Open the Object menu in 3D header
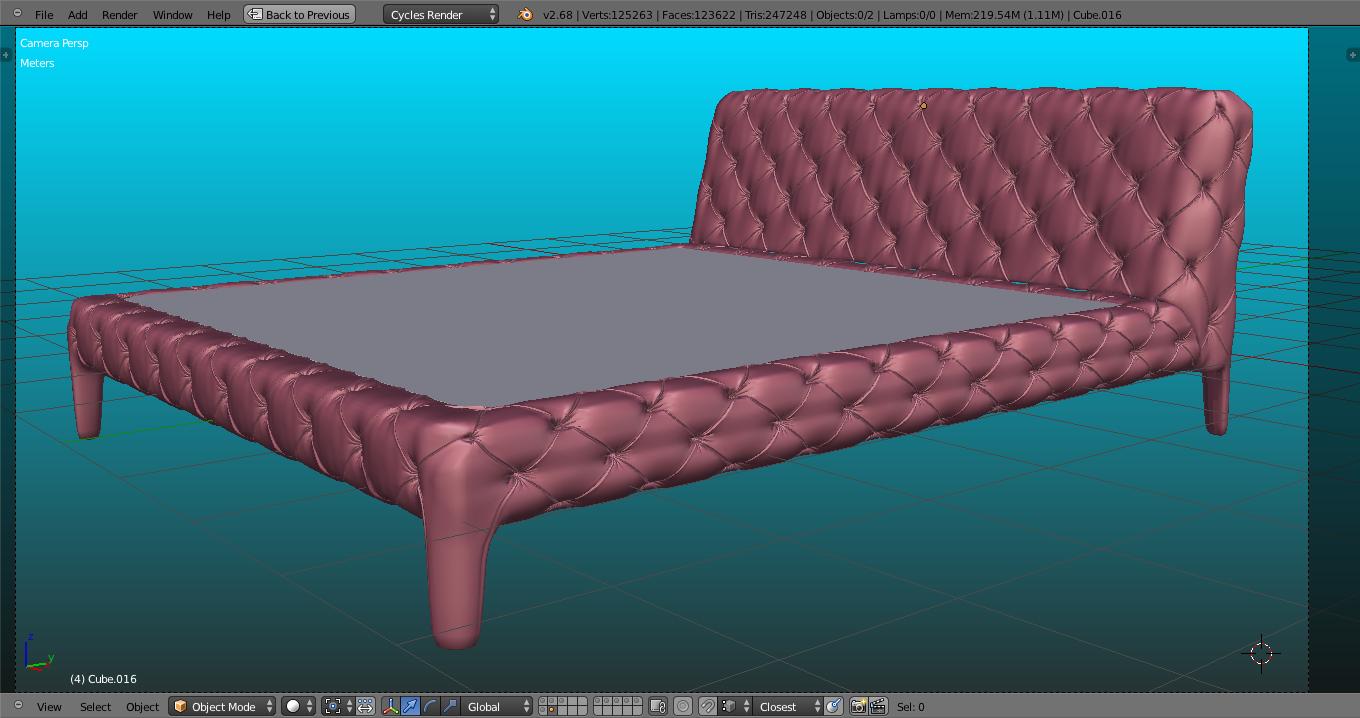 (142, 706)
